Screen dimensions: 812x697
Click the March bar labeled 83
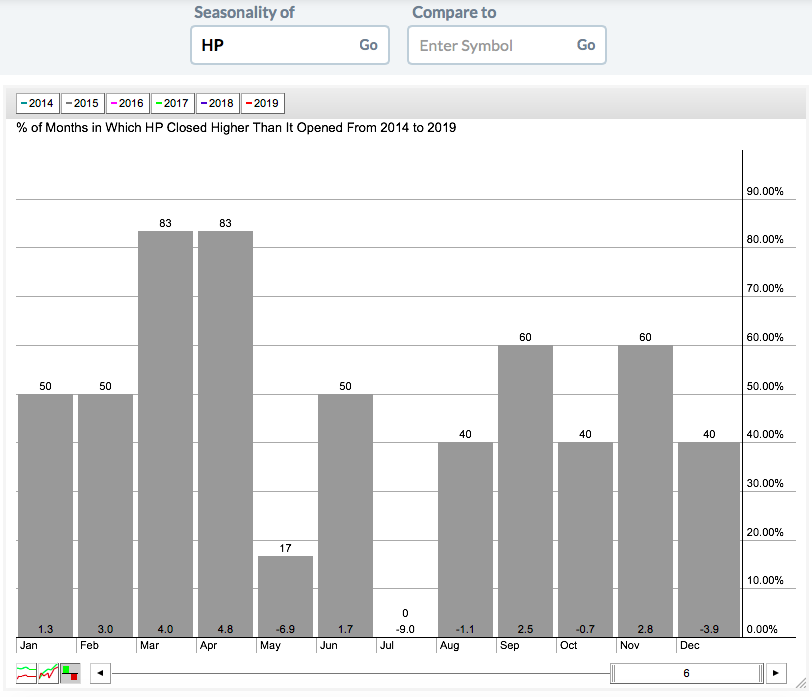click(165, 434)
